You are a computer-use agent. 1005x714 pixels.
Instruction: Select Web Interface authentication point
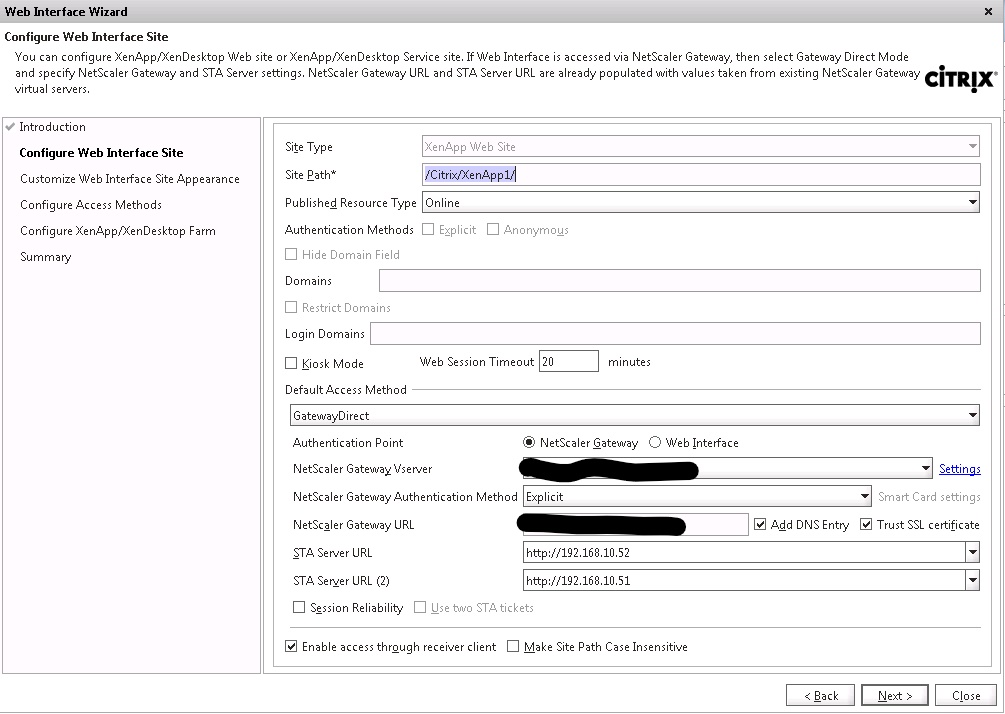(x=656, y=443)
